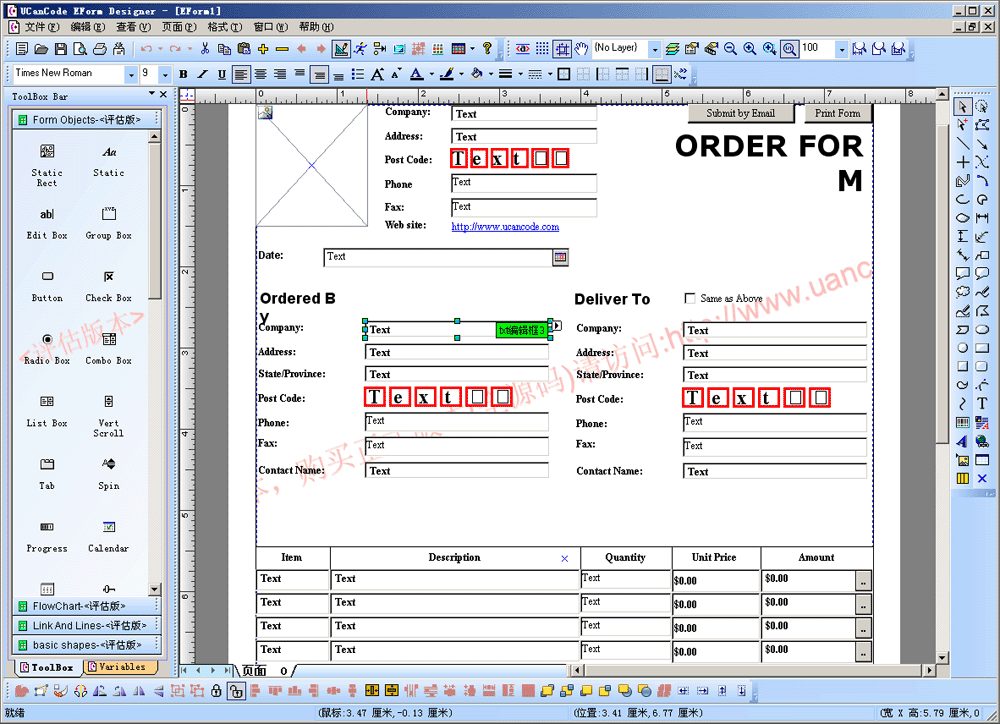Open the Times New Roman font dropdown
This screenshot has width=1000, height=724.
[131, 74]
